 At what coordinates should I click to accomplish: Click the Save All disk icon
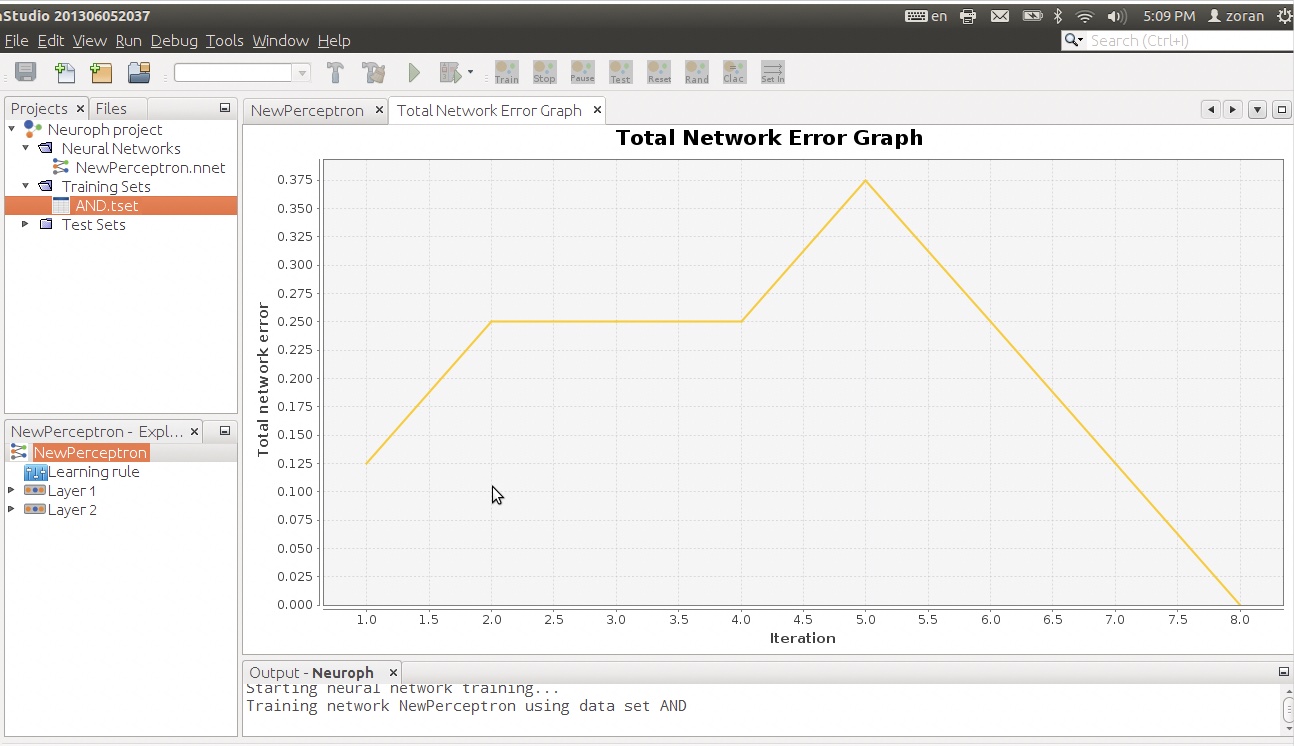click(26, 72)
